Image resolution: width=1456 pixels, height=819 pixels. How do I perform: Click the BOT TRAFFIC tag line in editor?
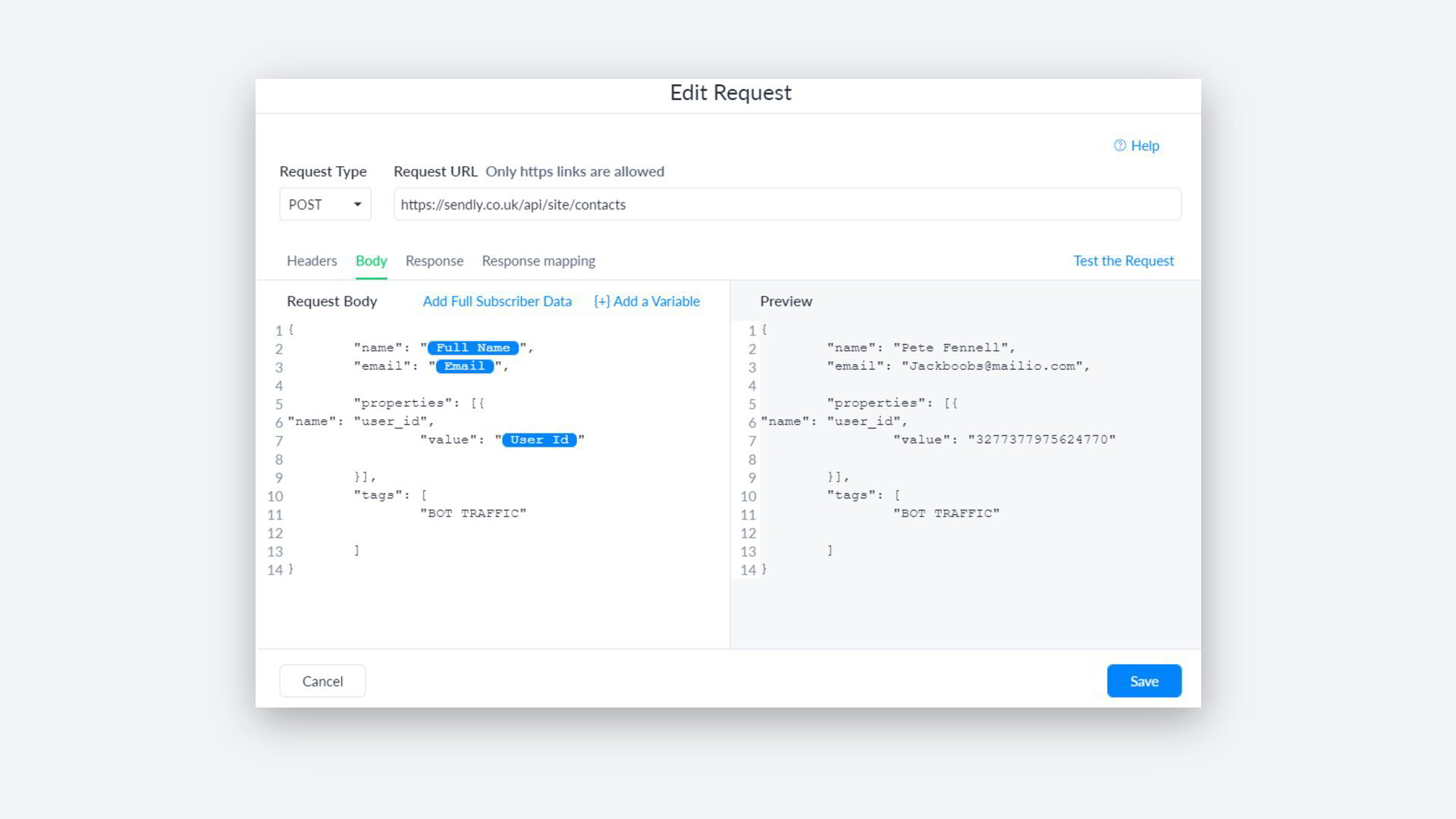pyautogui.click(x=472, y=513)
